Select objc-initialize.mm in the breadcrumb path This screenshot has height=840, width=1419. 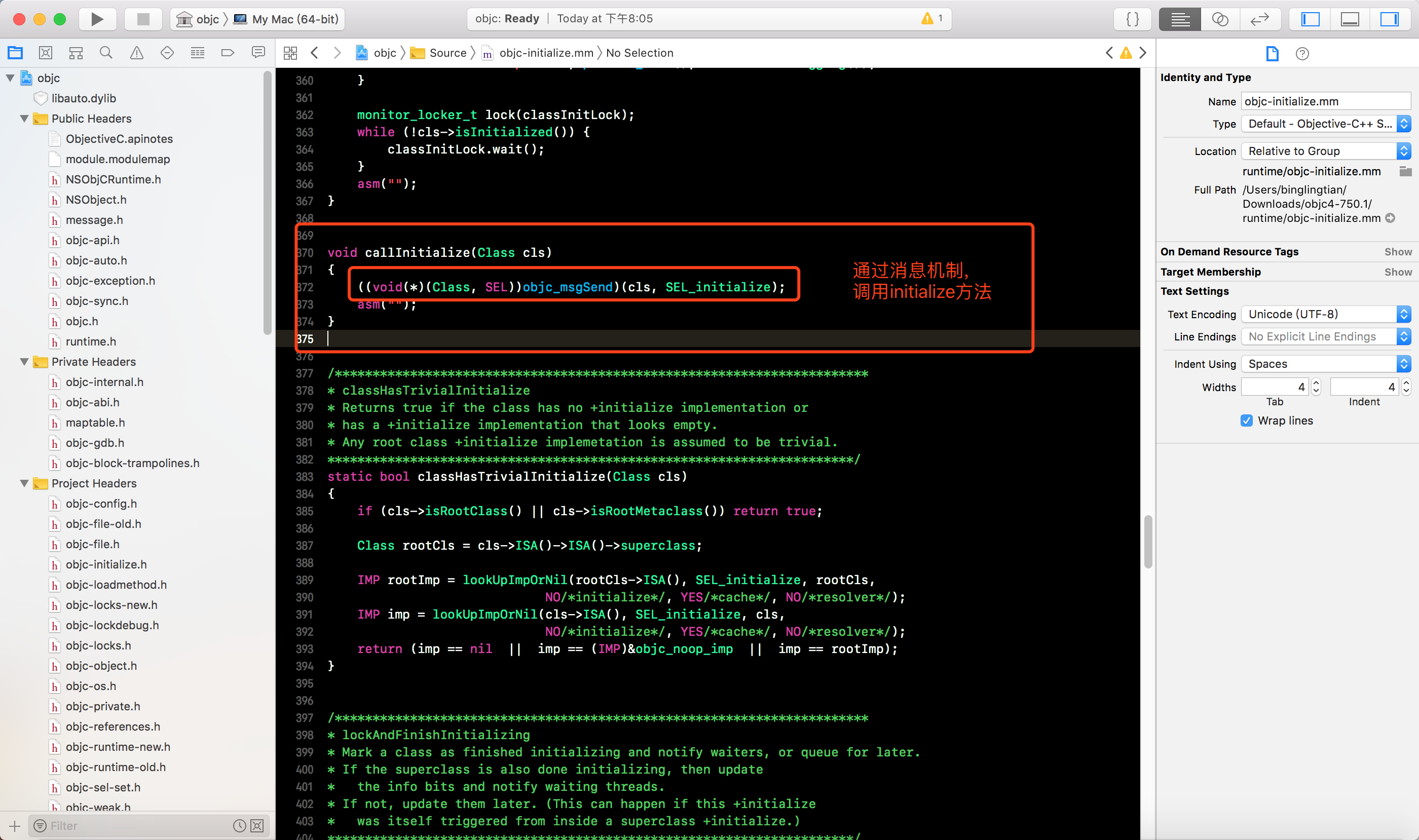pyautogui.click(x=546, y=53)
